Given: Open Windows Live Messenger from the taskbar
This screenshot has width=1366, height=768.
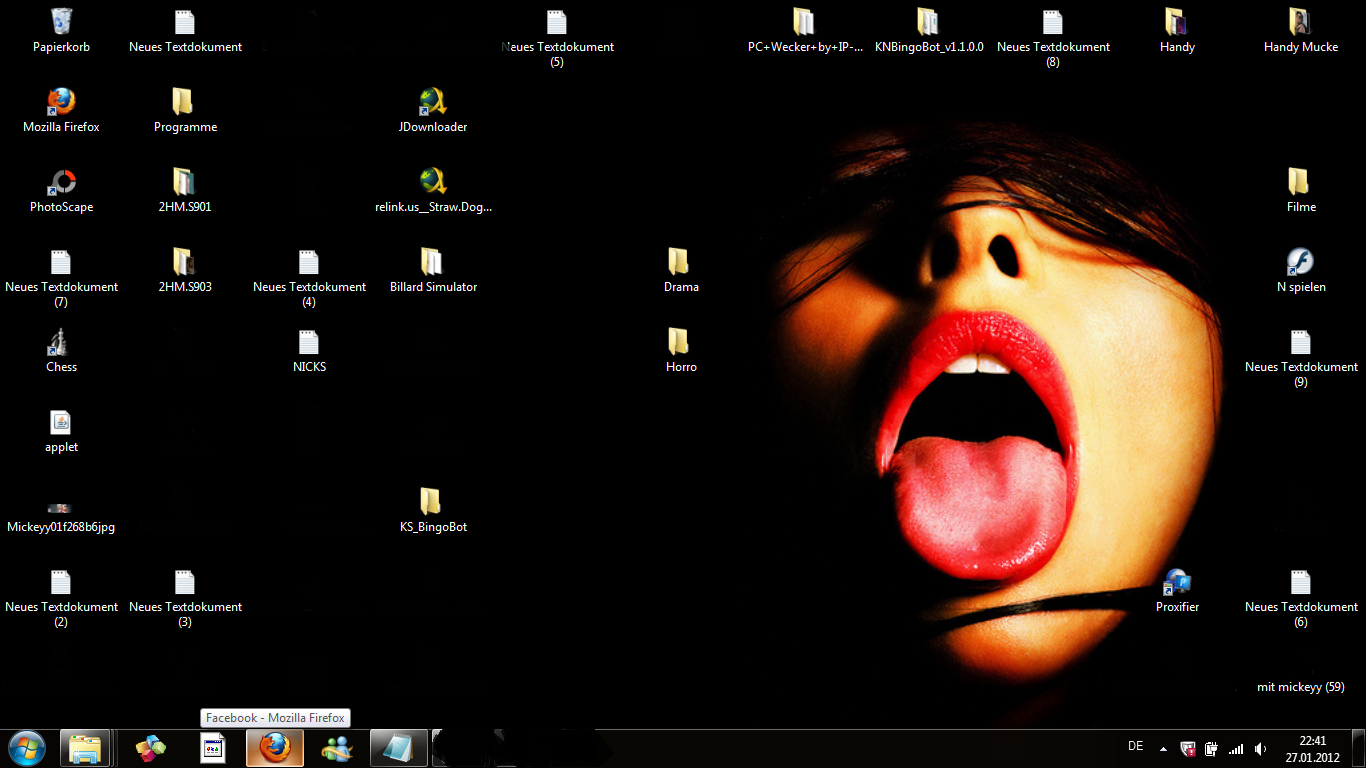Looking at the screenshot, I should point(336,747).
